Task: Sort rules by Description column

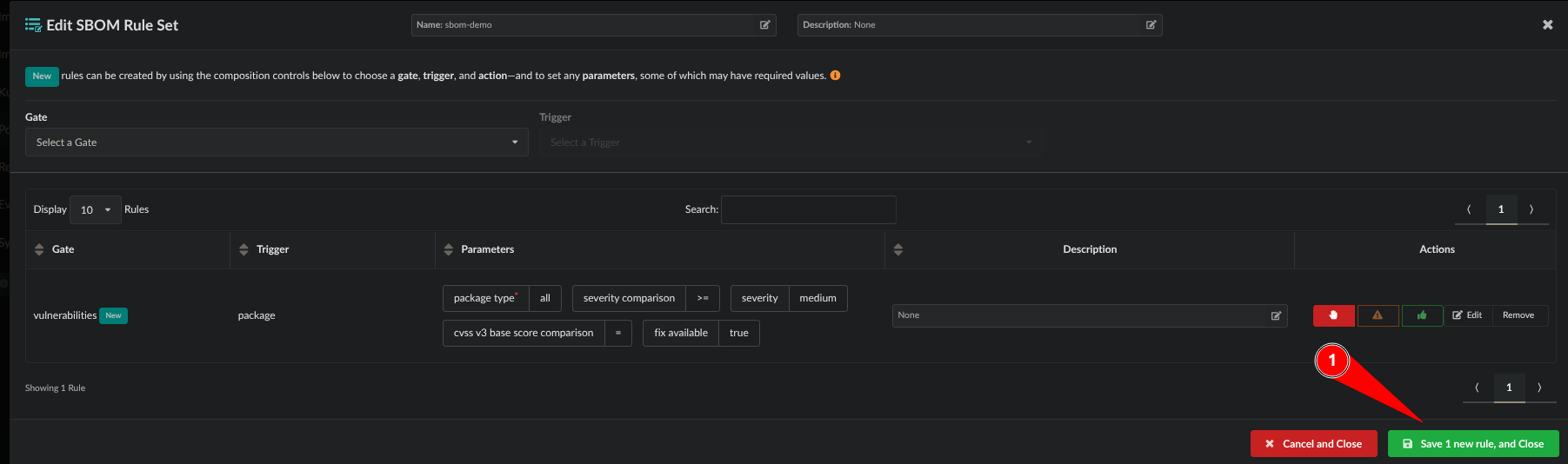Action: pos(898,249)
